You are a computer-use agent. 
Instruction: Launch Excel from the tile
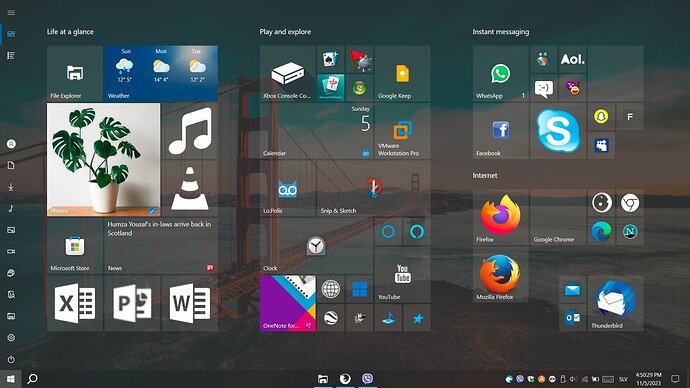[75, 303]
